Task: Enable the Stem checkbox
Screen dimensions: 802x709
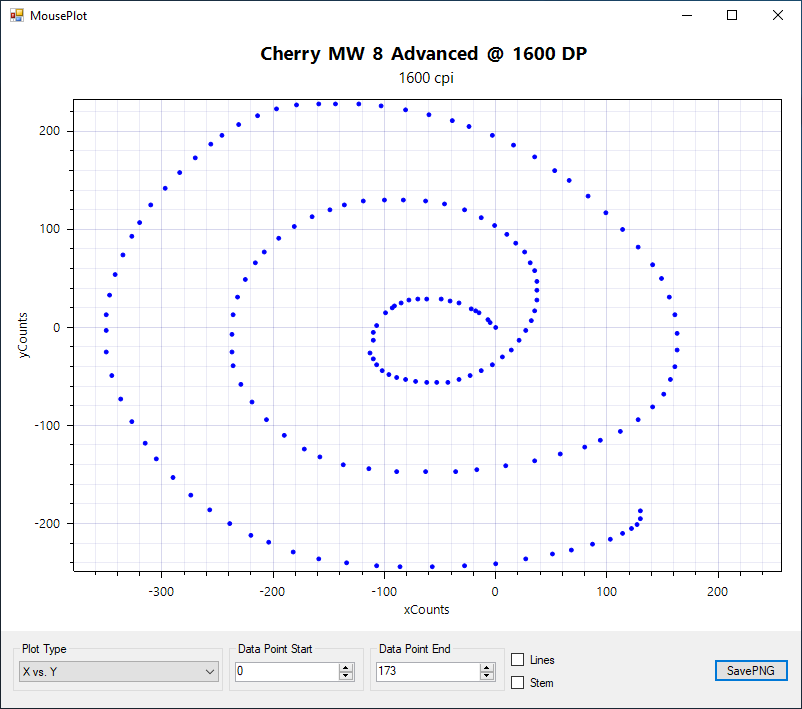Action: click(x=518, y=682)
